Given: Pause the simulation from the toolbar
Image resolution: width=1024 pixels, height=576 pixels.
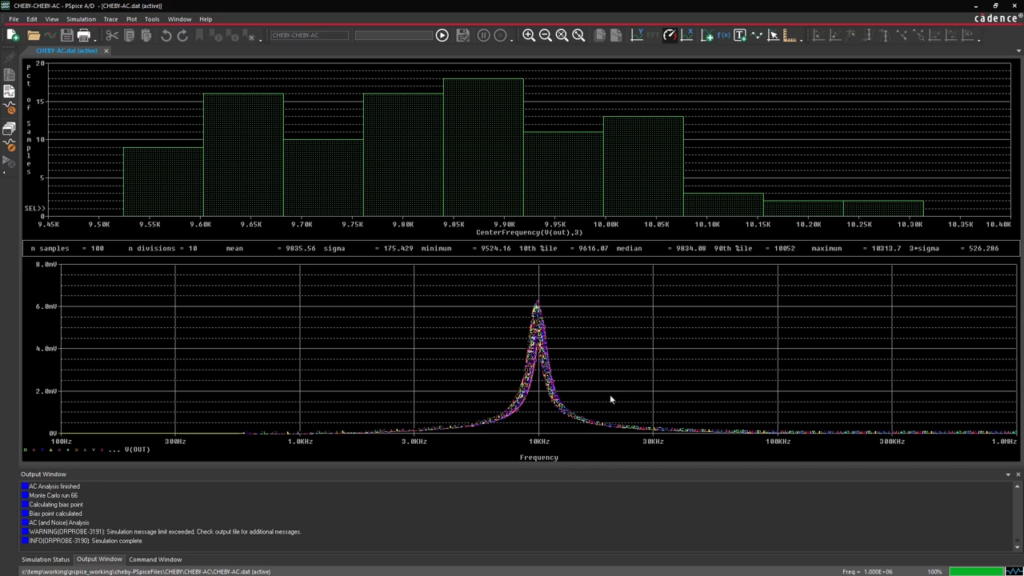Looking at the screenshot, I should 483,35.
